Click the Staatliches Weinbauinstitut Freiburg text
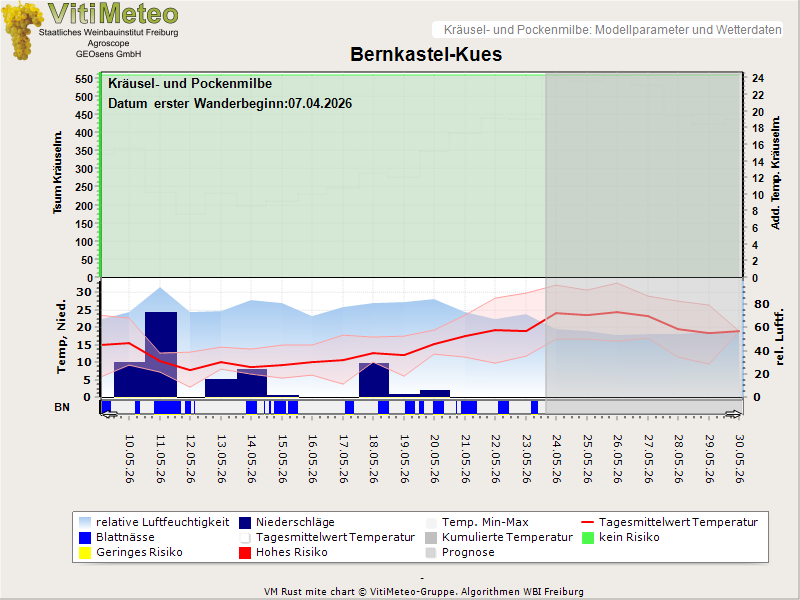Viewport: 800px width, 600px height. tap(109, 32)
